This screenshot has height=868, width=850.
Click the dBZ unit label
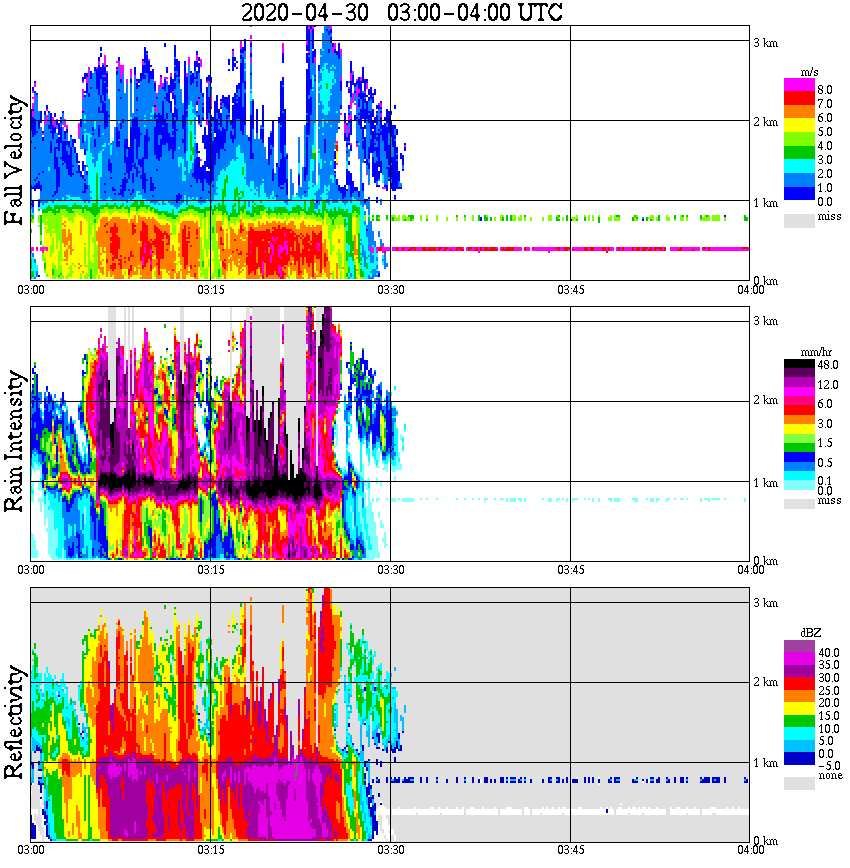811,633
